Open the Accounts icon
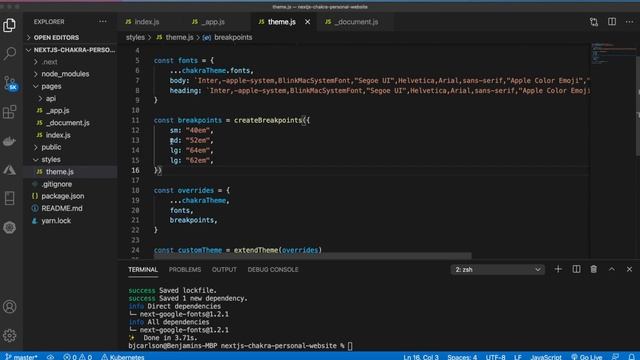This screenshot has height=360, width=640. click(x=9, y=307)
